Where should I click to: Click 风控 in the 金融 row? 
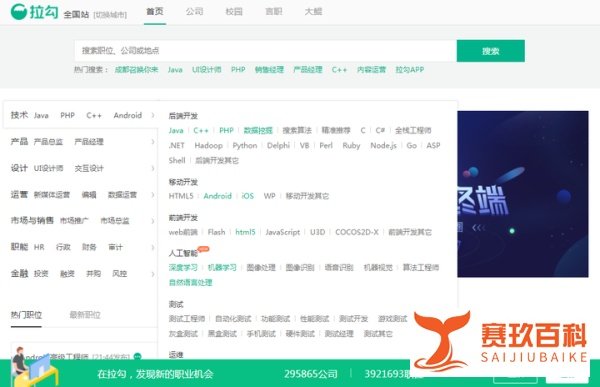click(119, 274)
